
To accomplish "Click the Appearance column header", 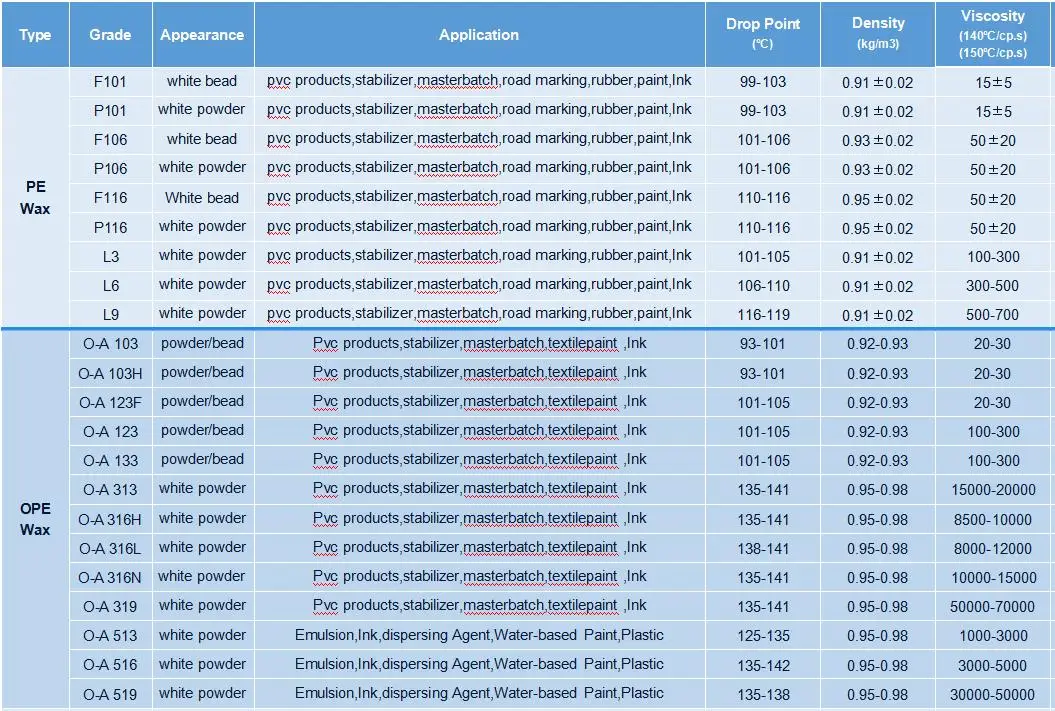I will point(201,34).
